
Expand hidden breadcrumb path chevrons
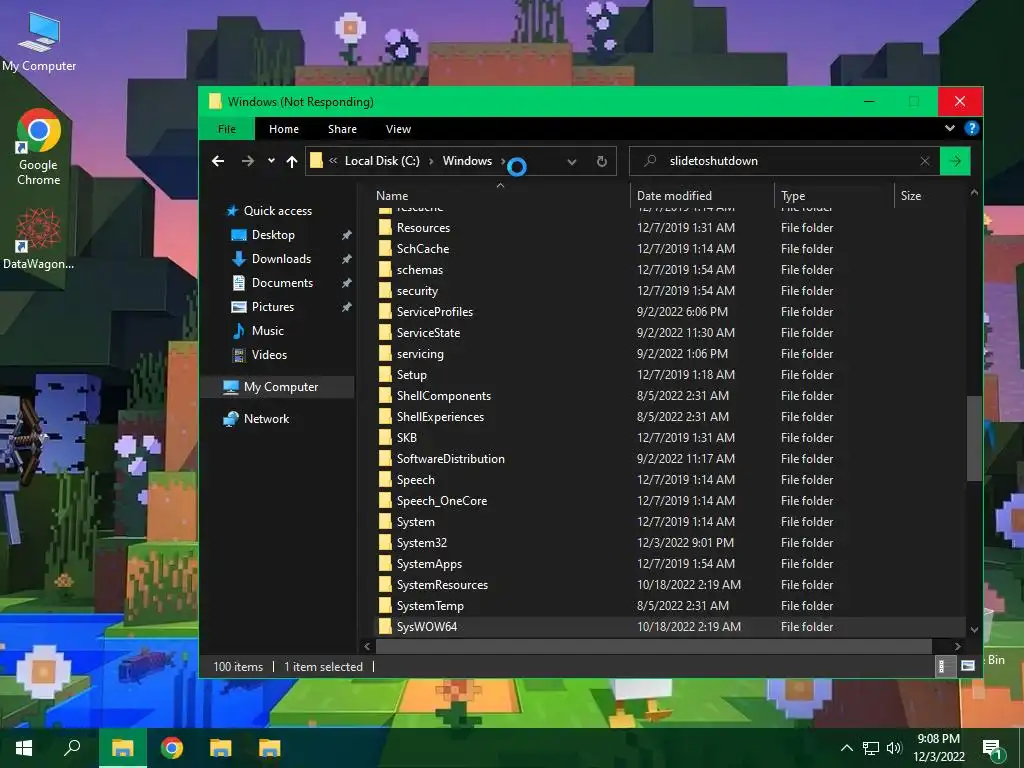pos(333,161)
